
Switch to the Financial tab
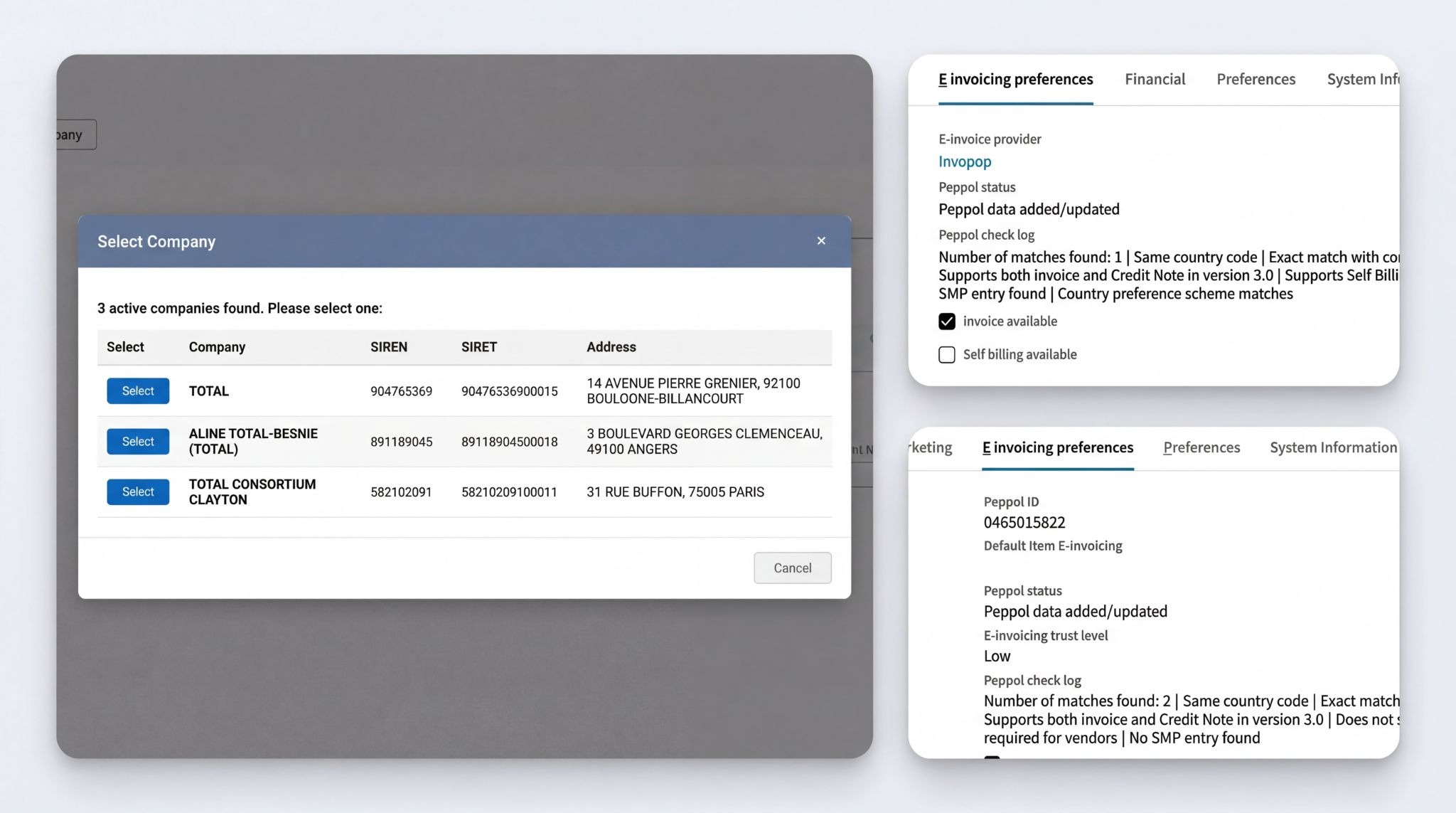pos(1155,79)
